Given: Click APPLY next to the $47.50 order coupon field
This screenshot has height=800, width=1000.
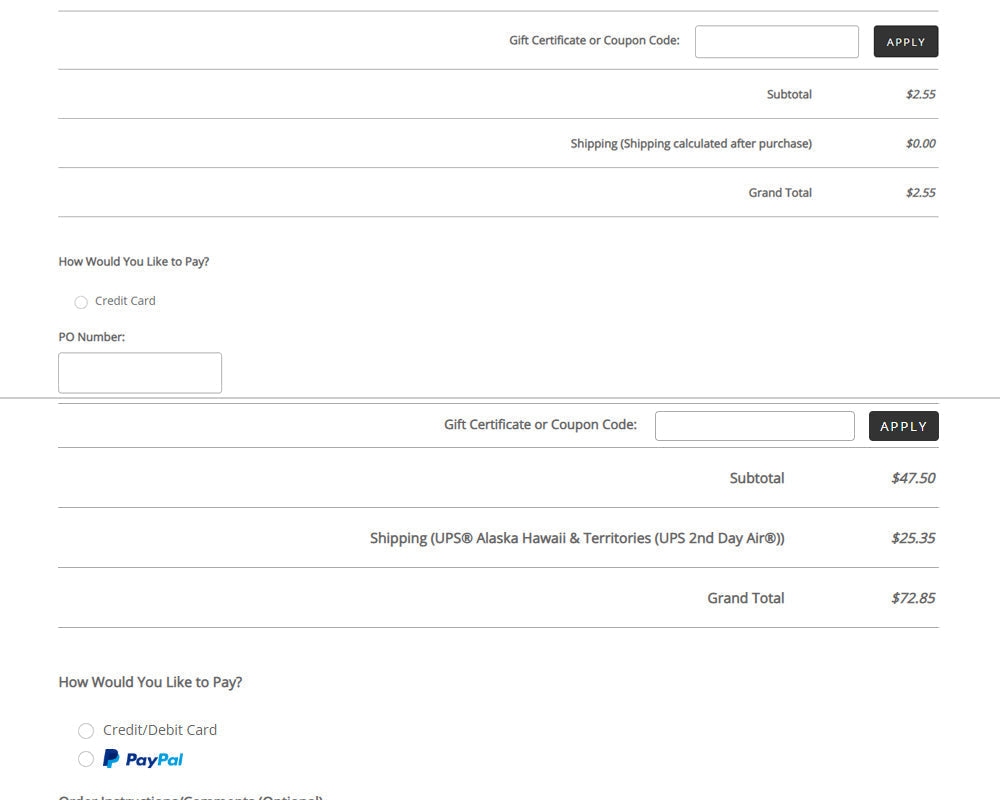Looking at the screenshot, I should (x=904, y=426).
